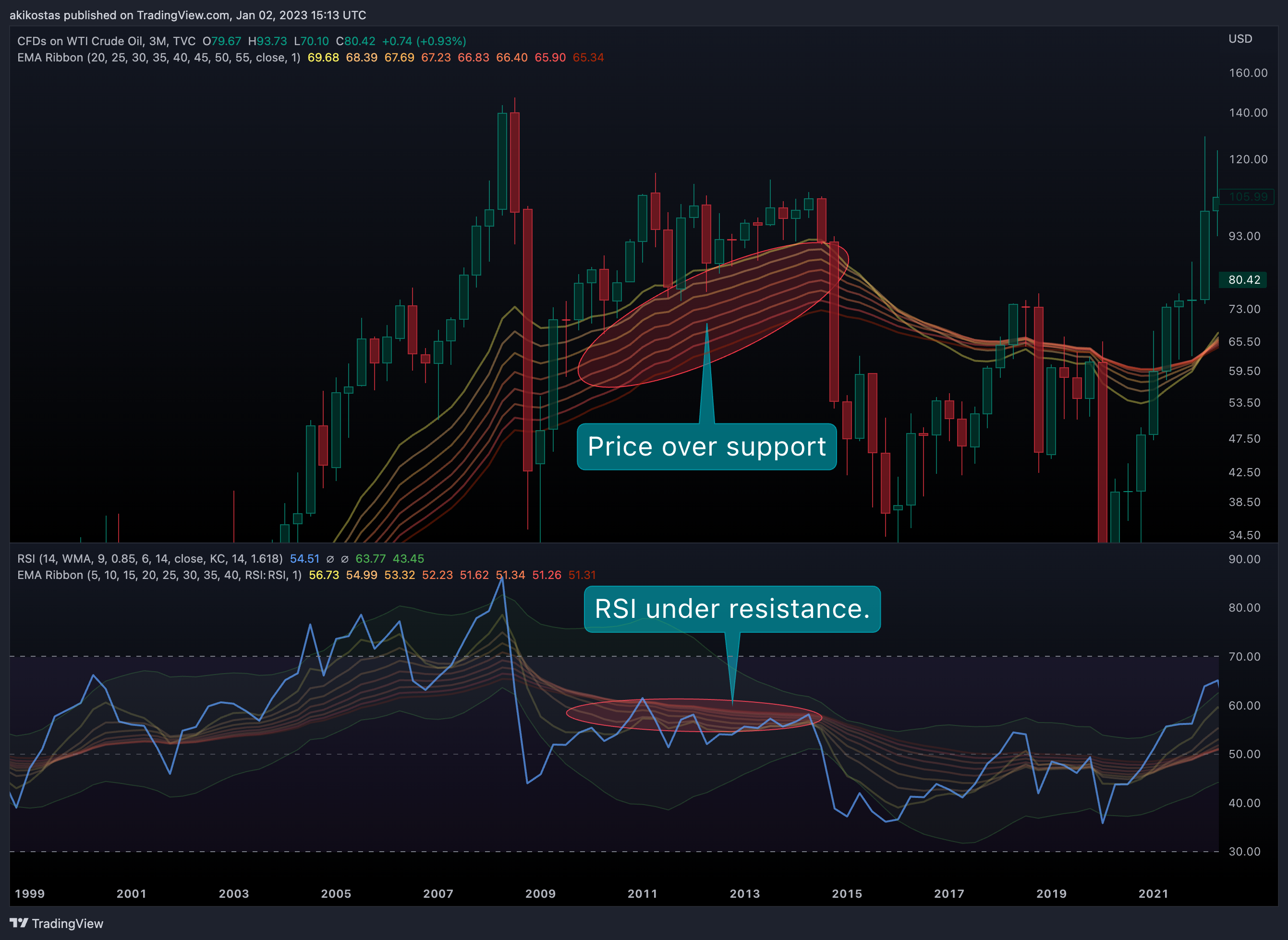Screen dimensions: 1288x940
Task: Click the 1999 time axis label
Action: click(x=30, y=893)
